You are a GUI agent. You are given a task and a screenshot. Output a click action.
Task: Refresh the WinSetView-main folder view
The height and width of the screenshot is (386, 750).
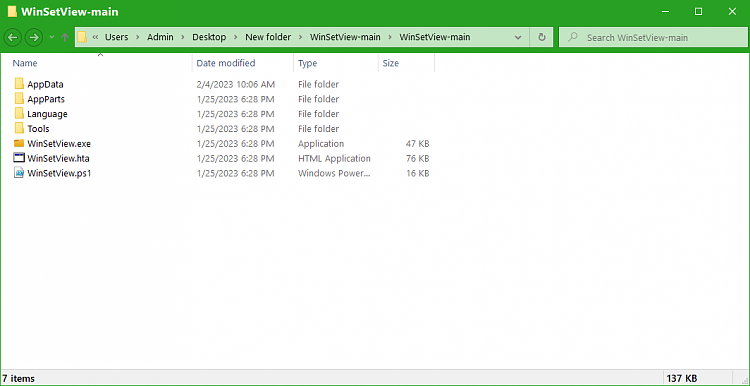(x=541, y=37)
